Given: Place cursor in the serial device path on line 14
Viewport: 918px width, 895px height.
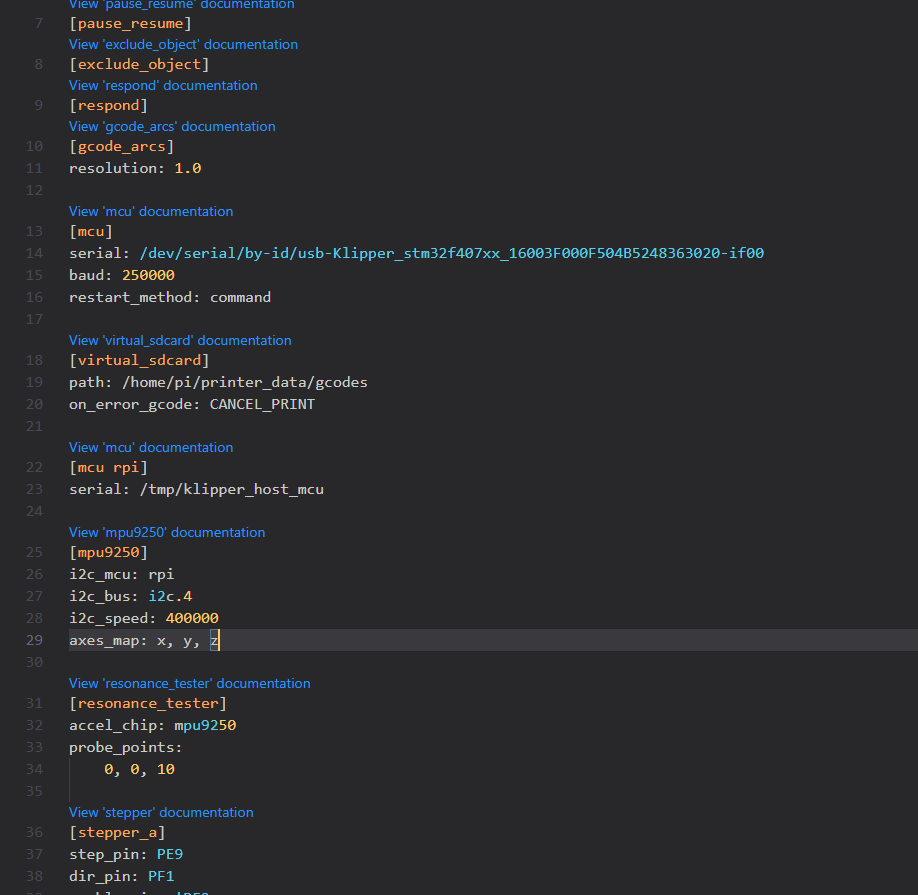Looking at the screenshot, I should click(x=451, y=253).
